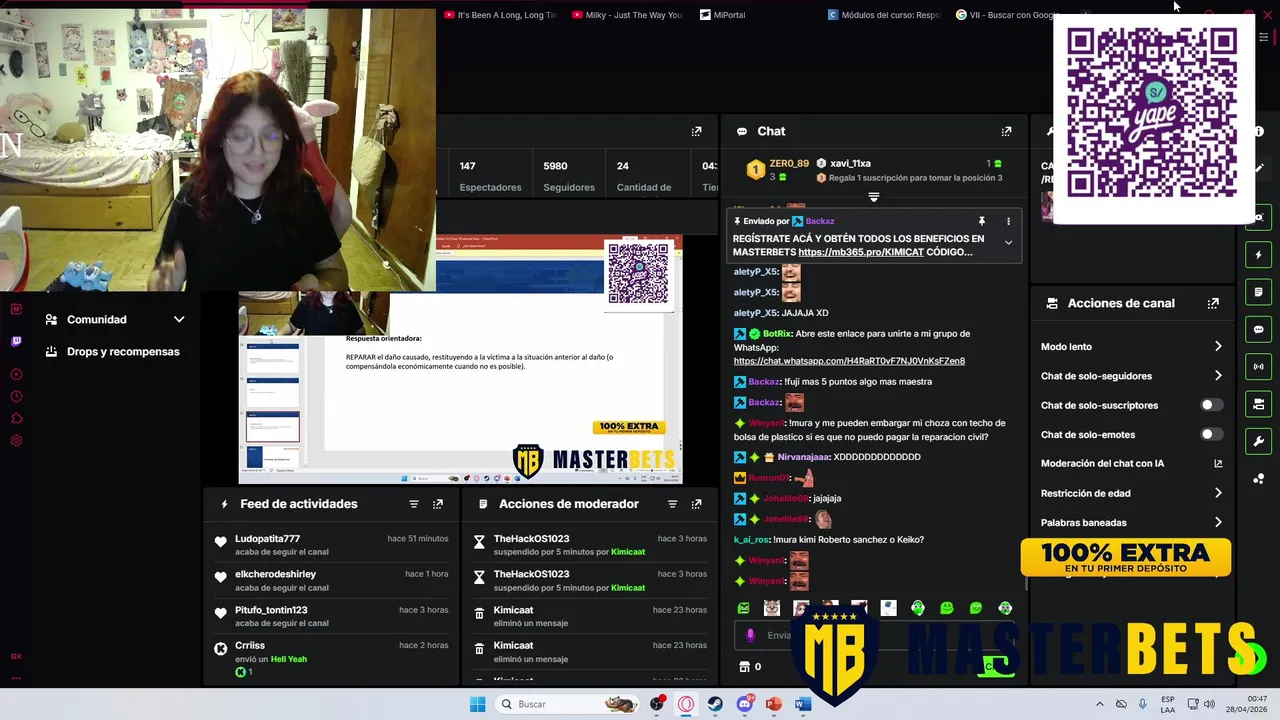The width and height of the screenshot is (1280, 720).
Task: Switch to "VII - Buscar con Google" tab
Action: pos(1008,15)
